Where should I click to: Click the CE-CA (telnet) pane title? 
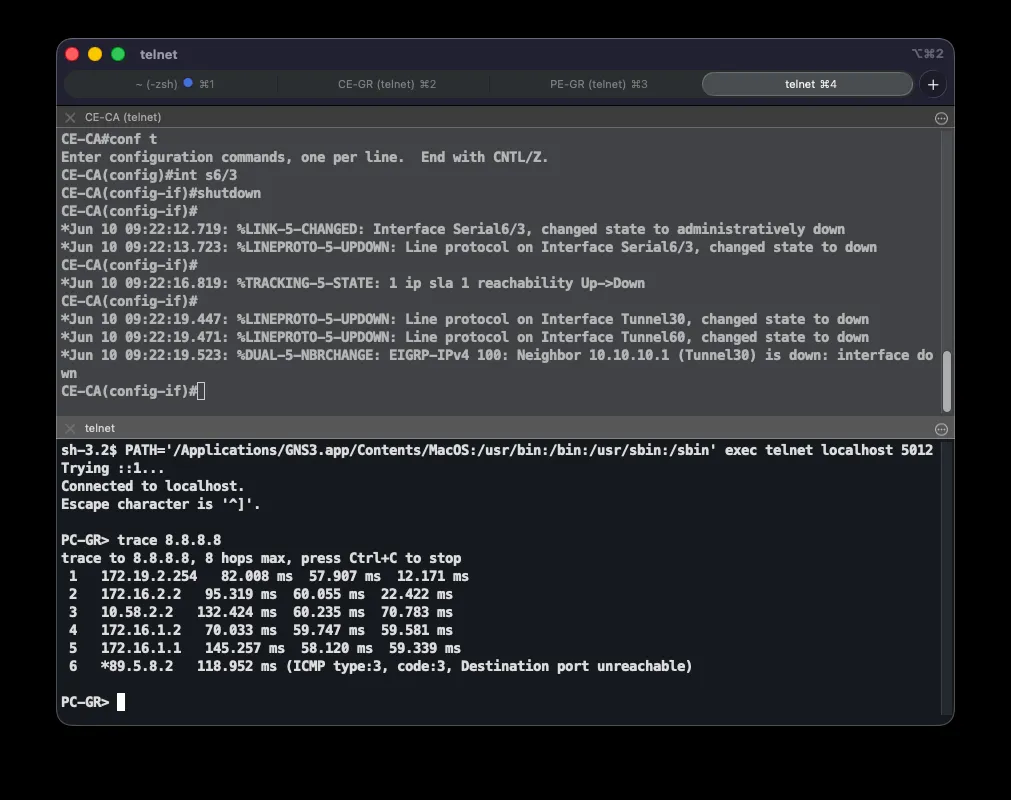pyautogui.click(x=123, y=117)
